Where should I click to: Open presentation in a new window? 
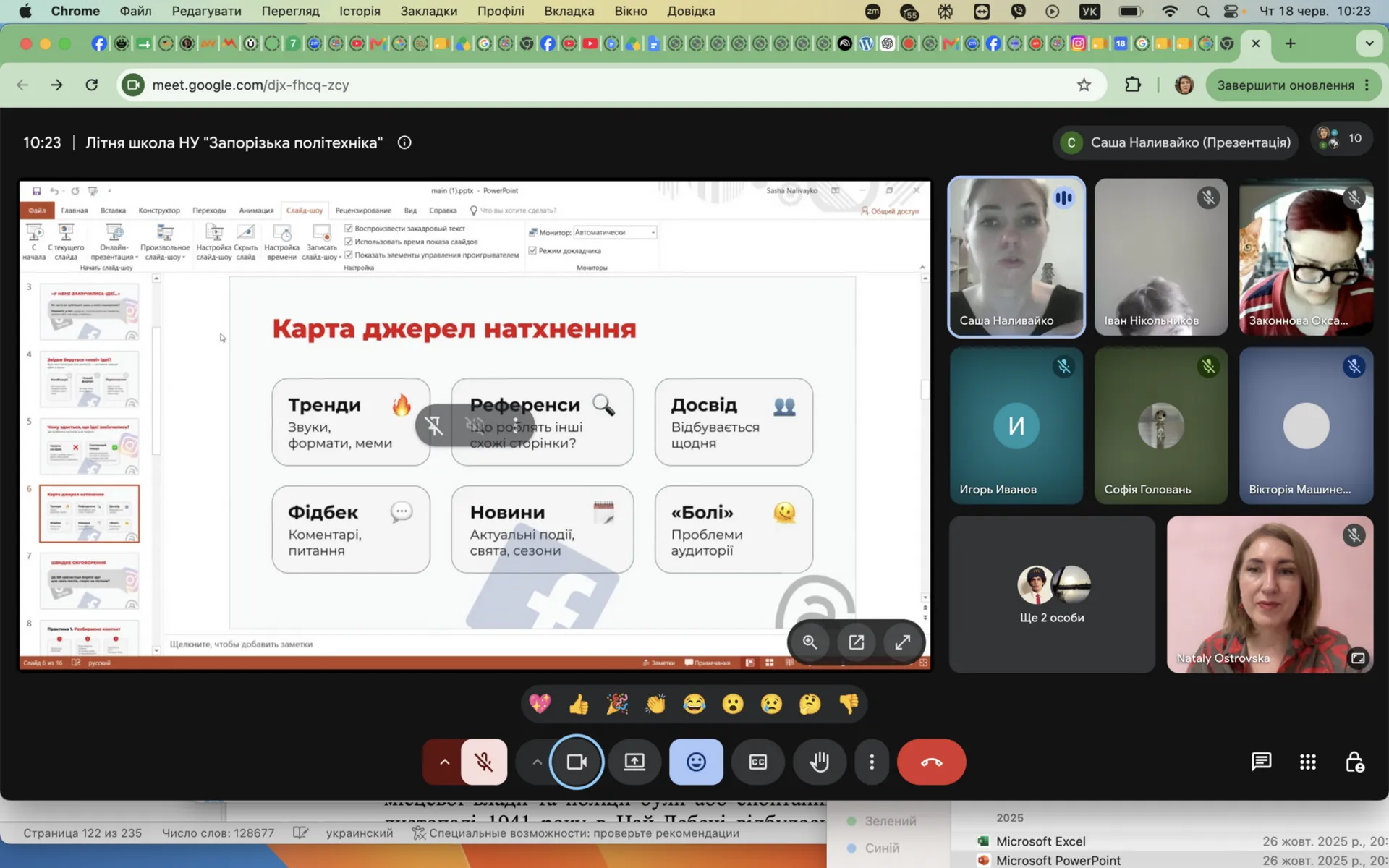857,642
